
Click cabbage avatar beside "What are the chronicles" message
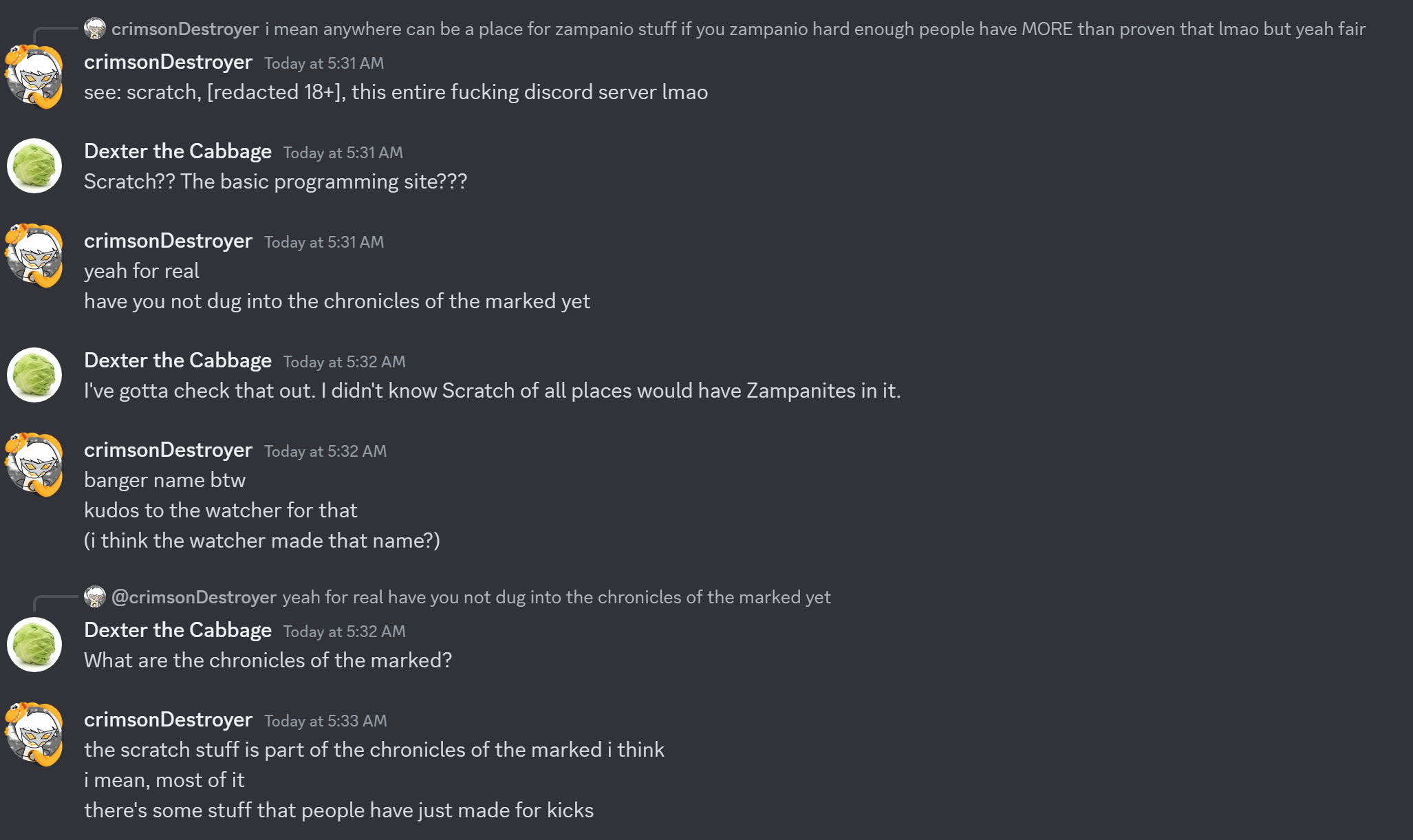click(x=34, y=645)
